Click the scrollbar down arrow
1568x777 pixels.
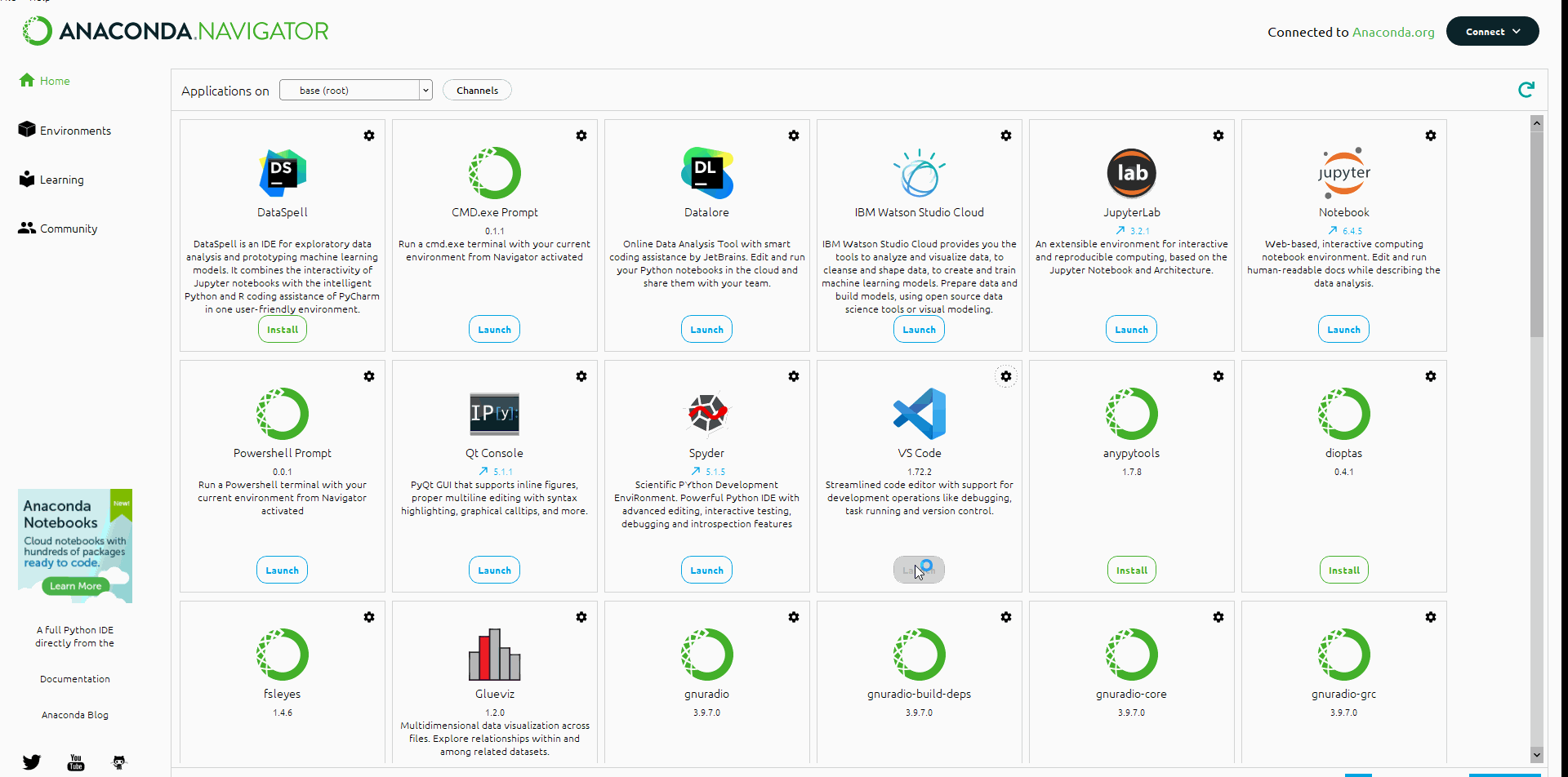[1537, 755]
